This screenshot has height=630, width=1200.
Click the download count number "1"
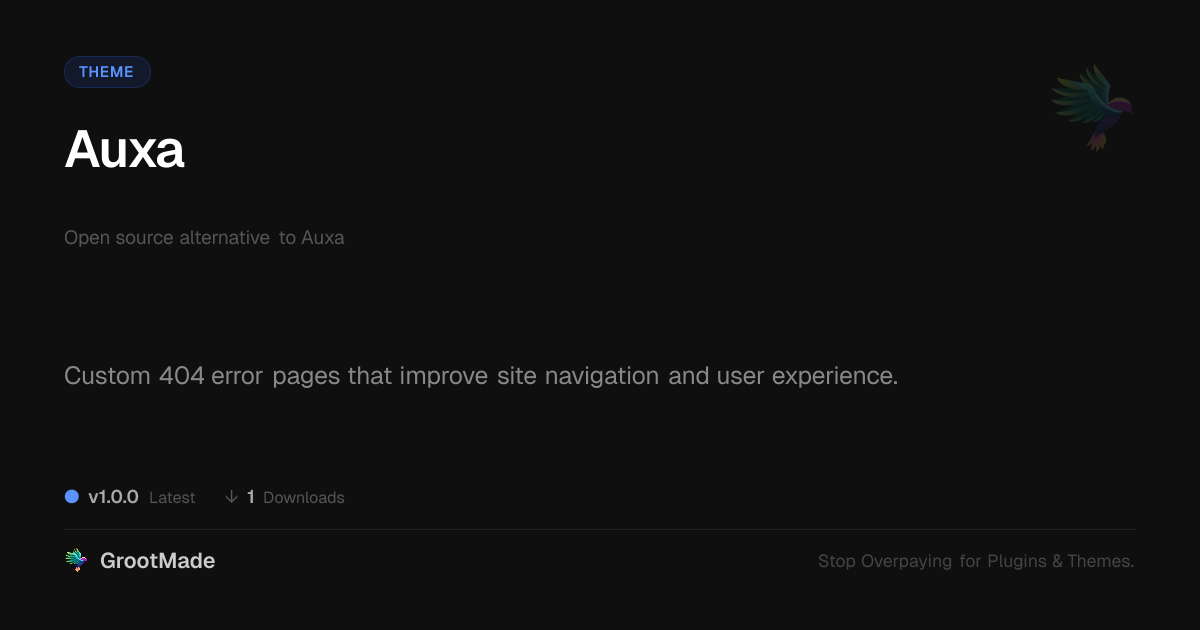click(x=251, y=497)
